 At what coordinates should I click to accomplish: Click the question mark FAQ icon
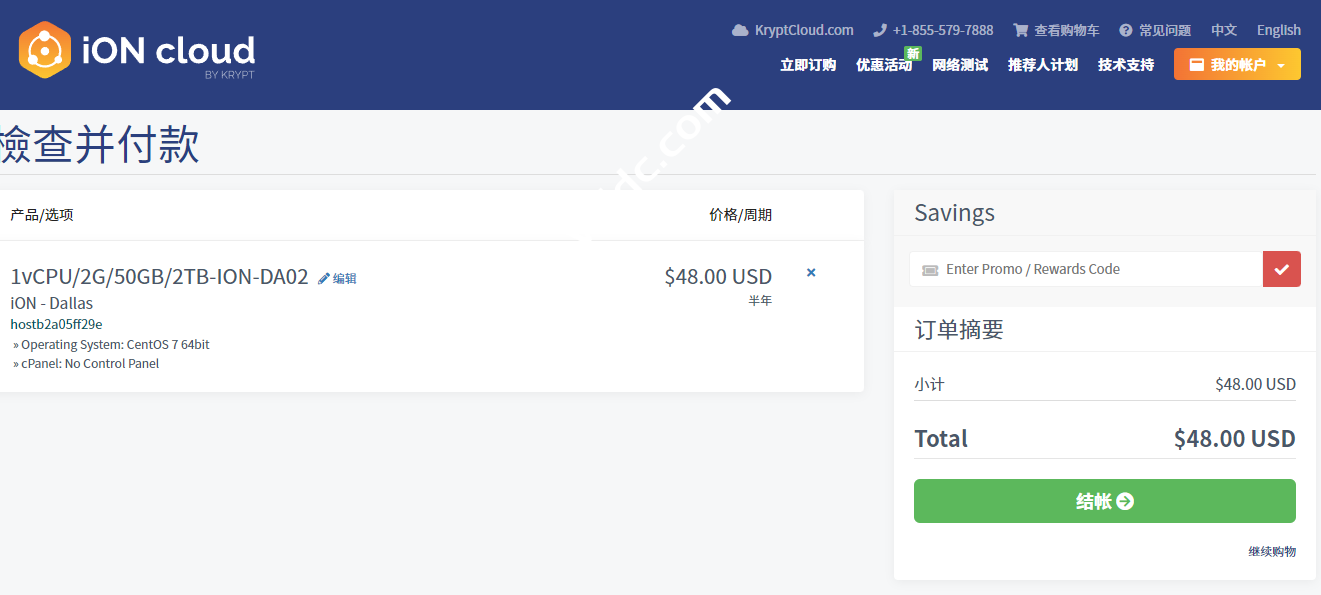tap(1126, 30)
